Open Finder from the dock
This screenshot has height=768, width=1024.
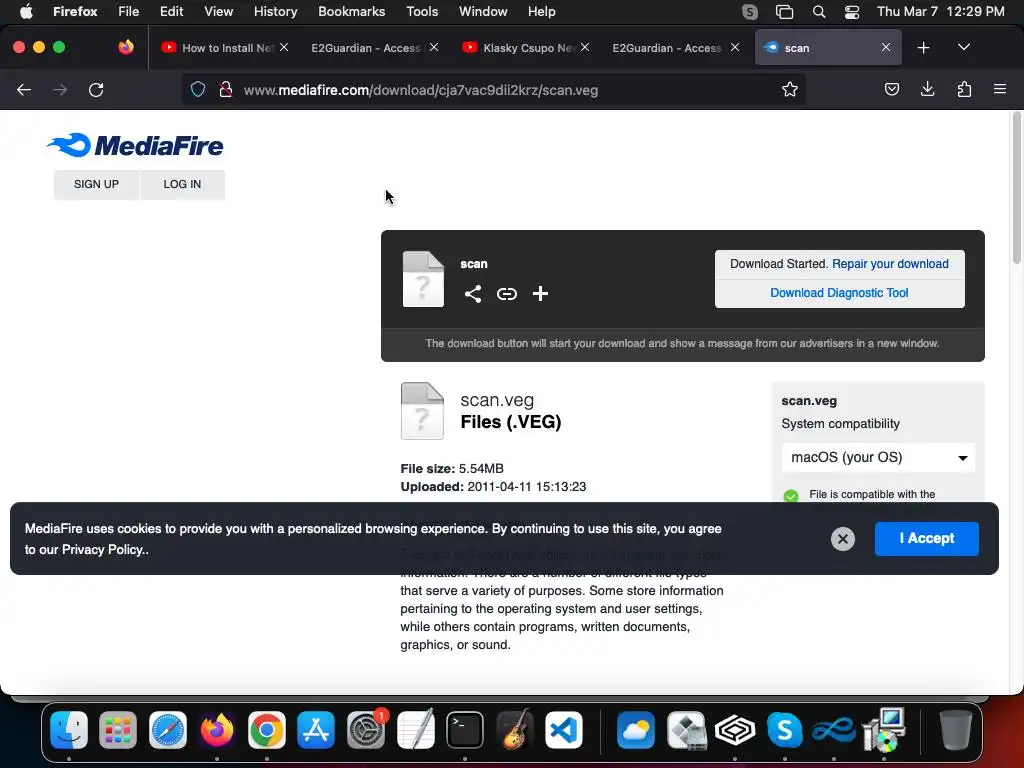(69, 729)
